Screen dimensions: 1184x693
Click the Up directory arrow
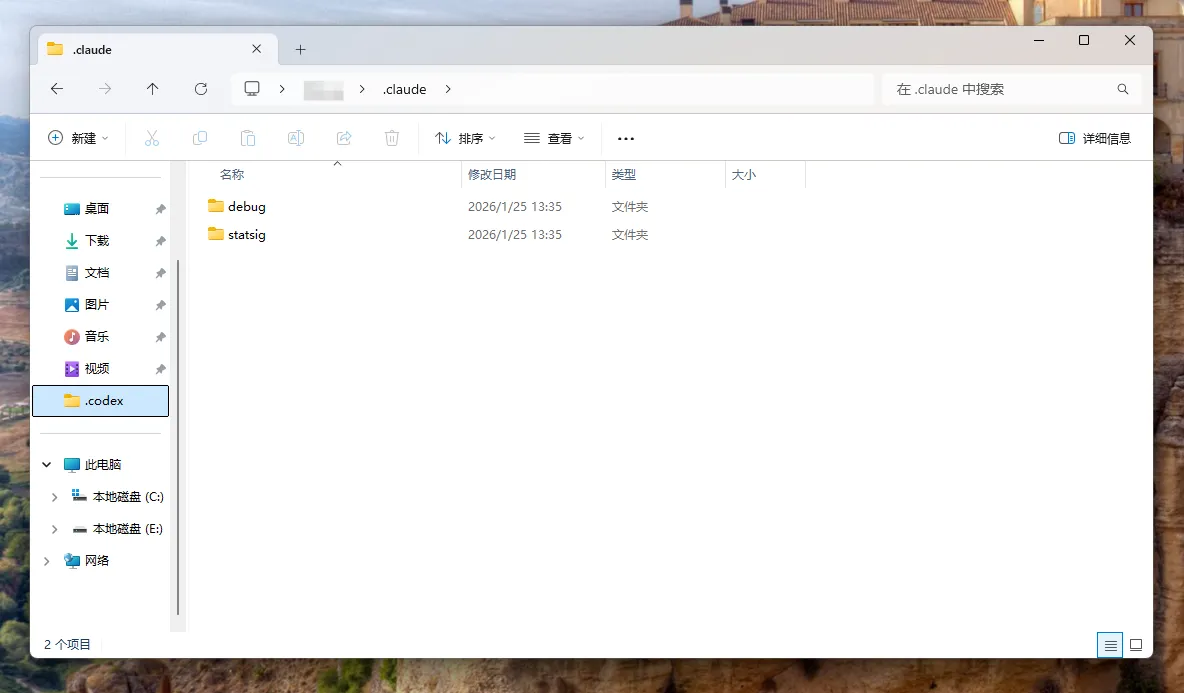pos(152,89)
